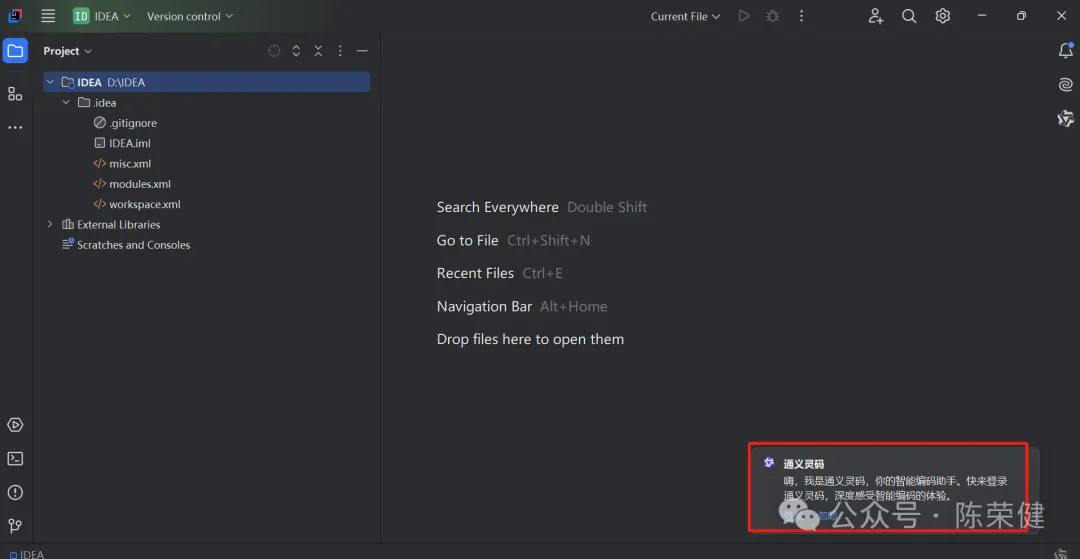Debug the current file with bug icon
The height and width of the screenshot is (559, 1080).
pos(773,16)
